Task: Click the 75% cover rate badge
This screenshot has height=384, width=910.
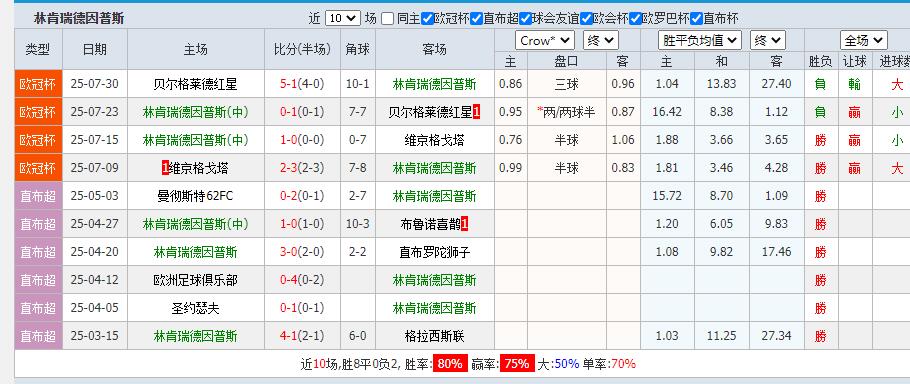Action: pyautogui.click(x=517, y=364)
